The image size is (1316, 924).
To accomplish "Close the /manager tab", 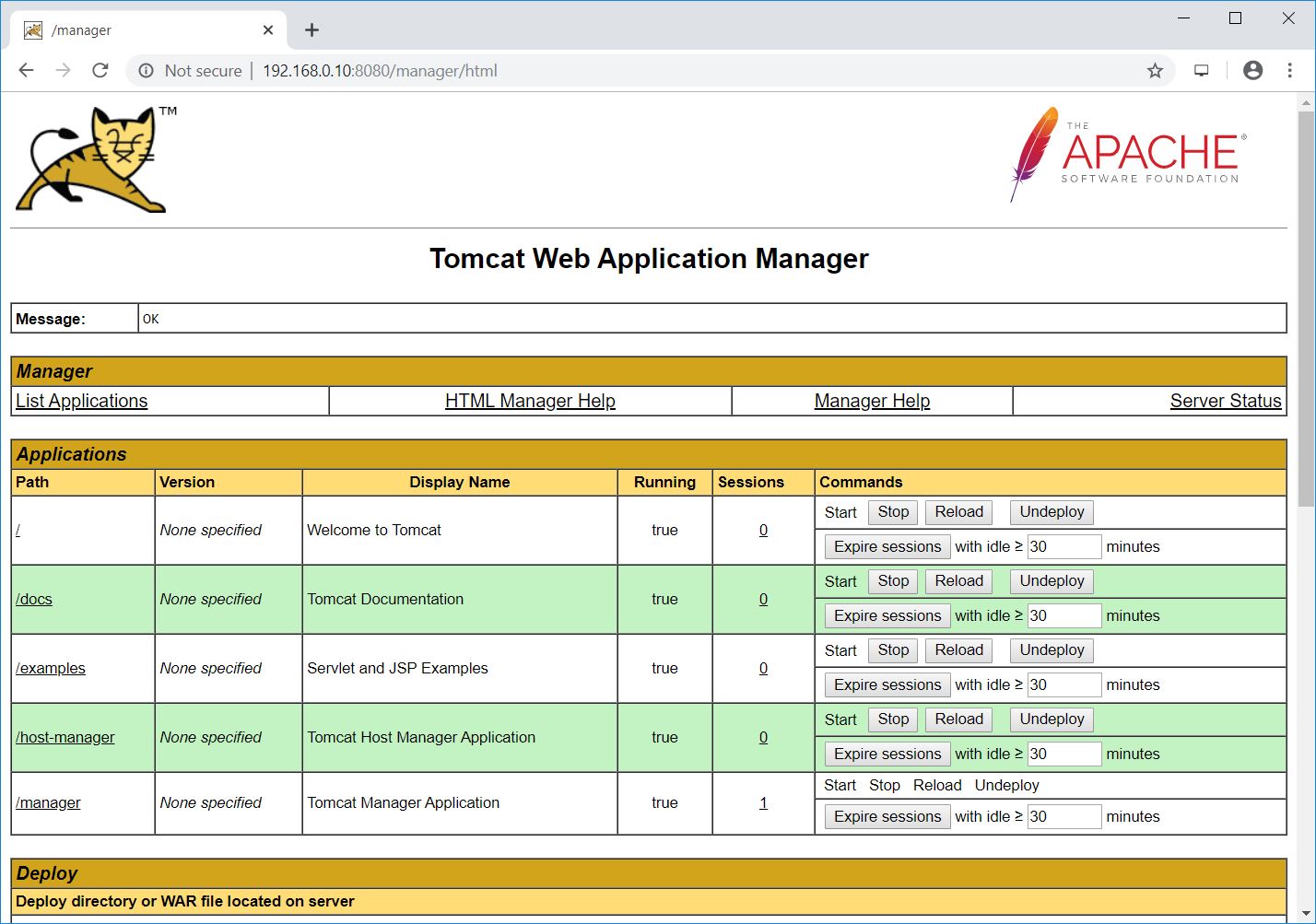I will tap(268, 29).
